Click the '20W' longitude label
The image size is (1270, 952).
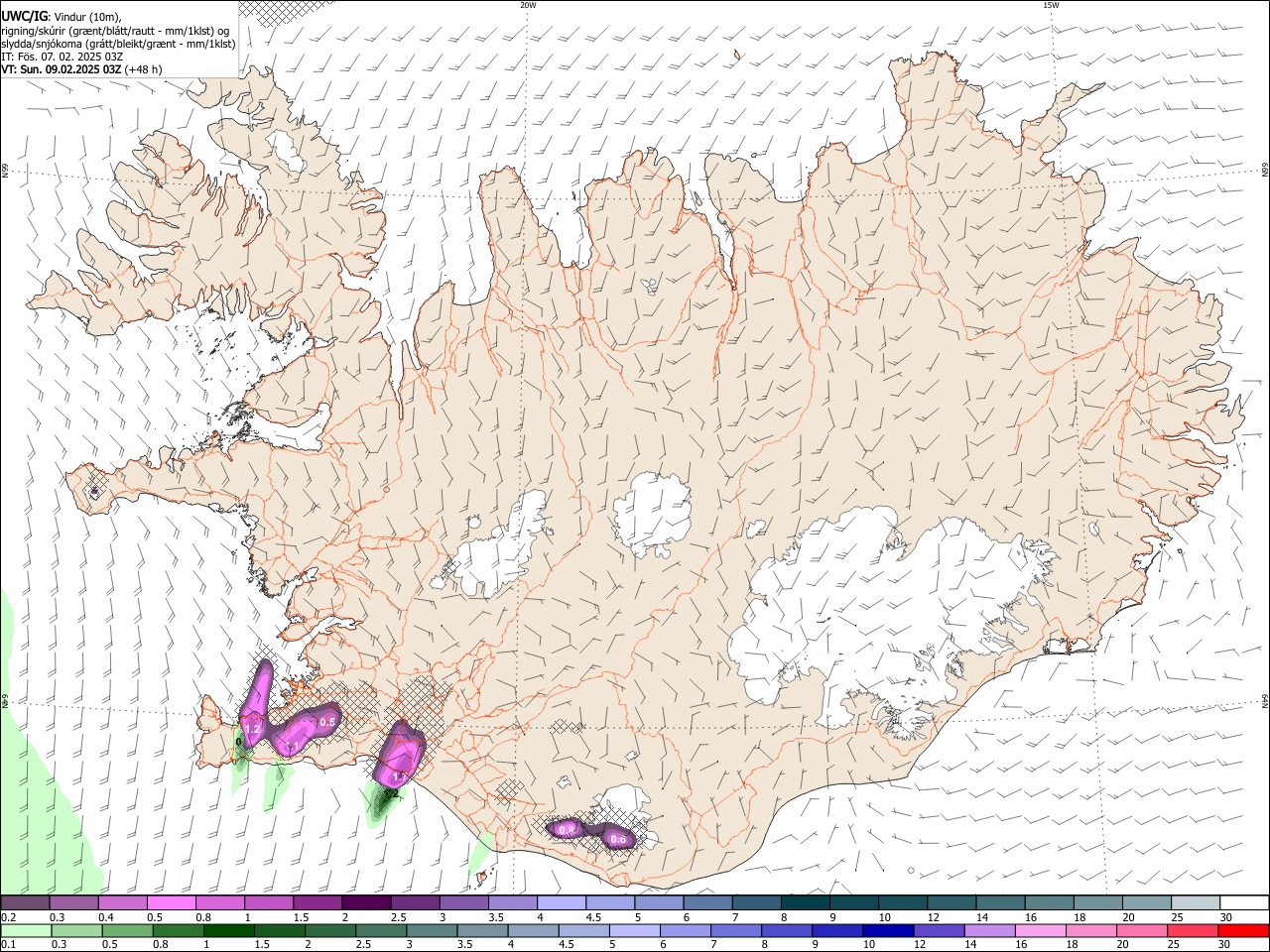[x=528, y=5]
